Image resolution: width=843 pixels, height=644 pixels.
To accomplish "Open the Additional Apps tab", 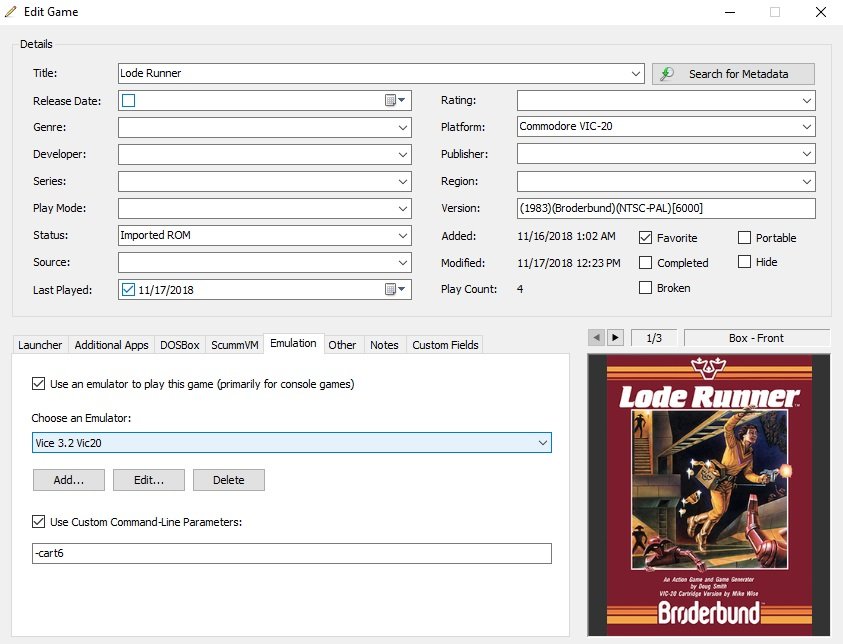I will [111, 345].
